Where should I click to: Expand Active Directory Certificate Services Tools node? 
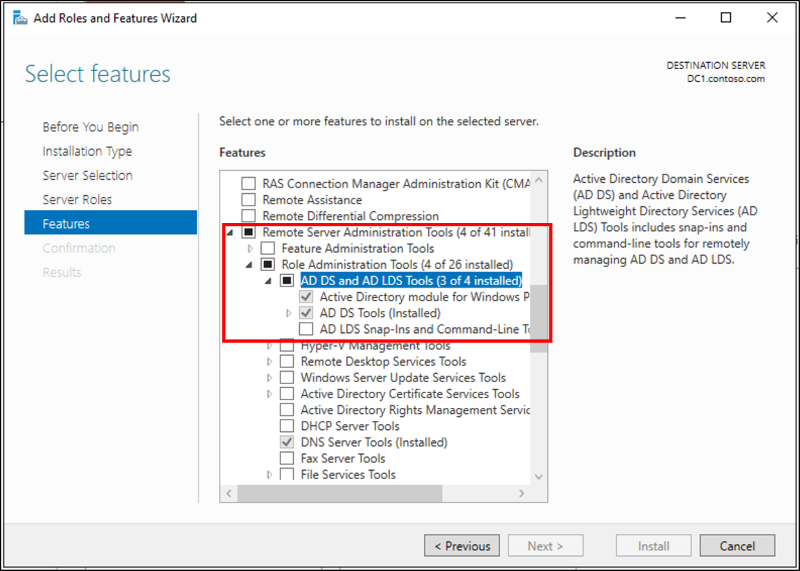click(269, 394)
